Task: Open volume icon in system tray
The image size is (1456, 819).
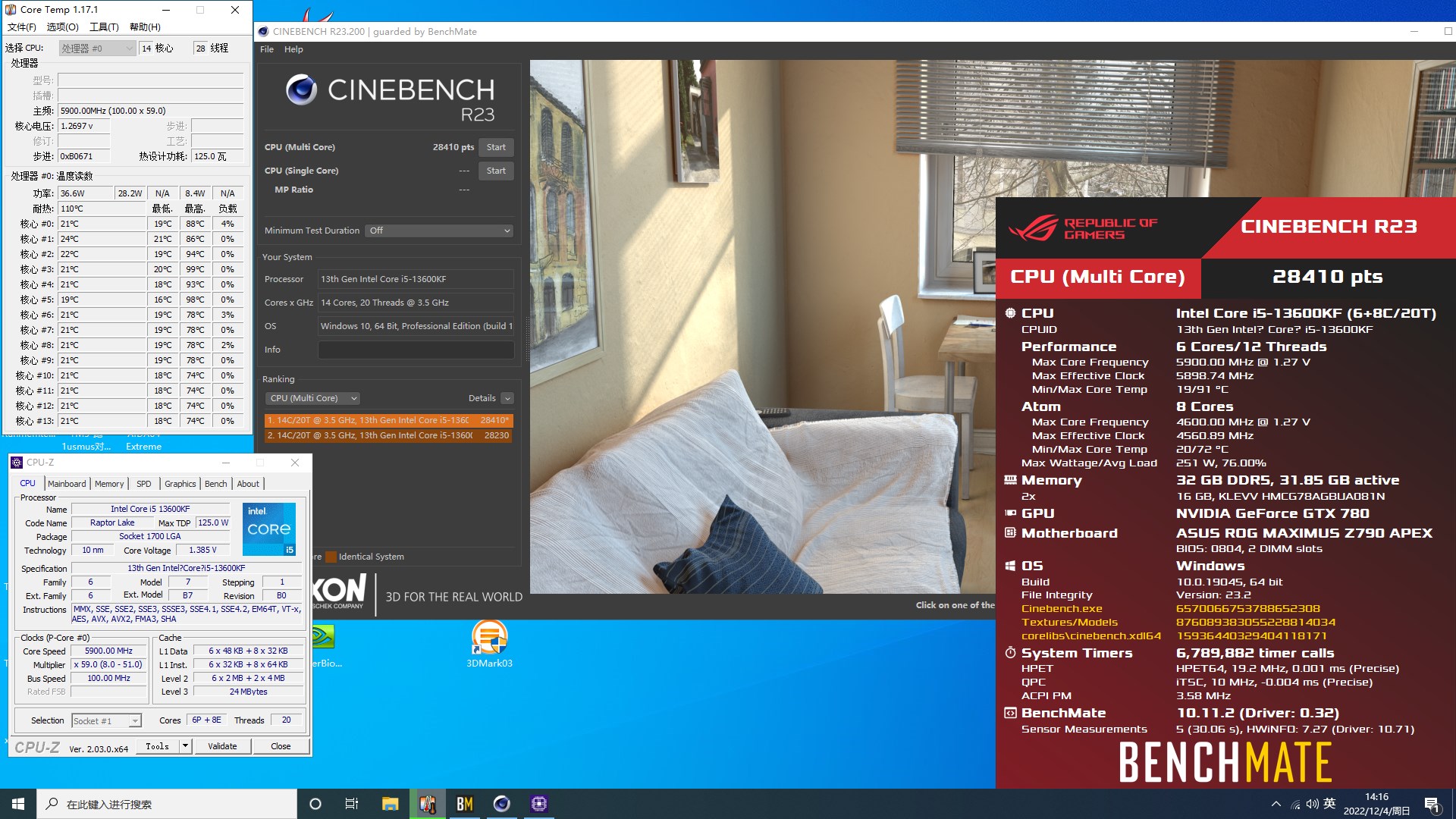Action: 1312,804
